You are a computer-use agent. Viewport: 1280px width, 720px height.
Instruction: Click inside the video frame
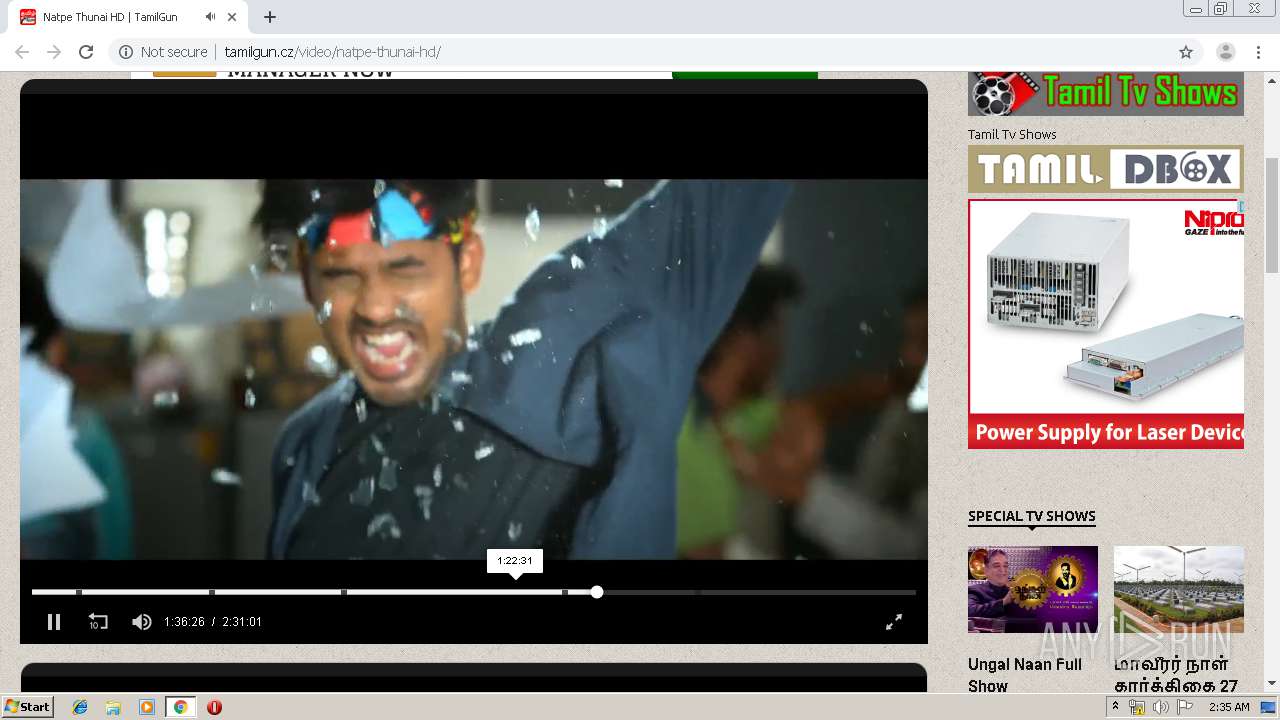474,369
